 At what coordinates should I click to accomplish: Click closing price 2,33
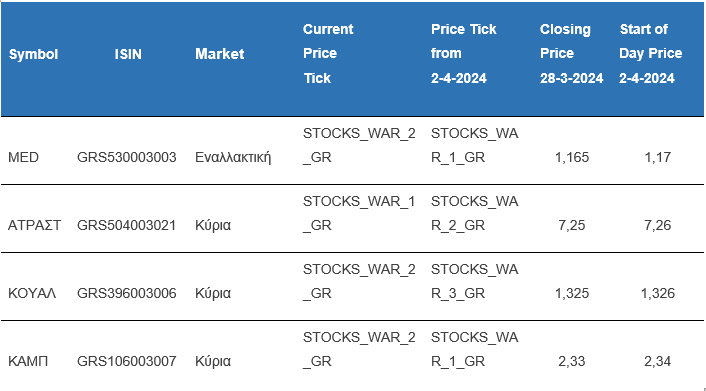(571, 361)
